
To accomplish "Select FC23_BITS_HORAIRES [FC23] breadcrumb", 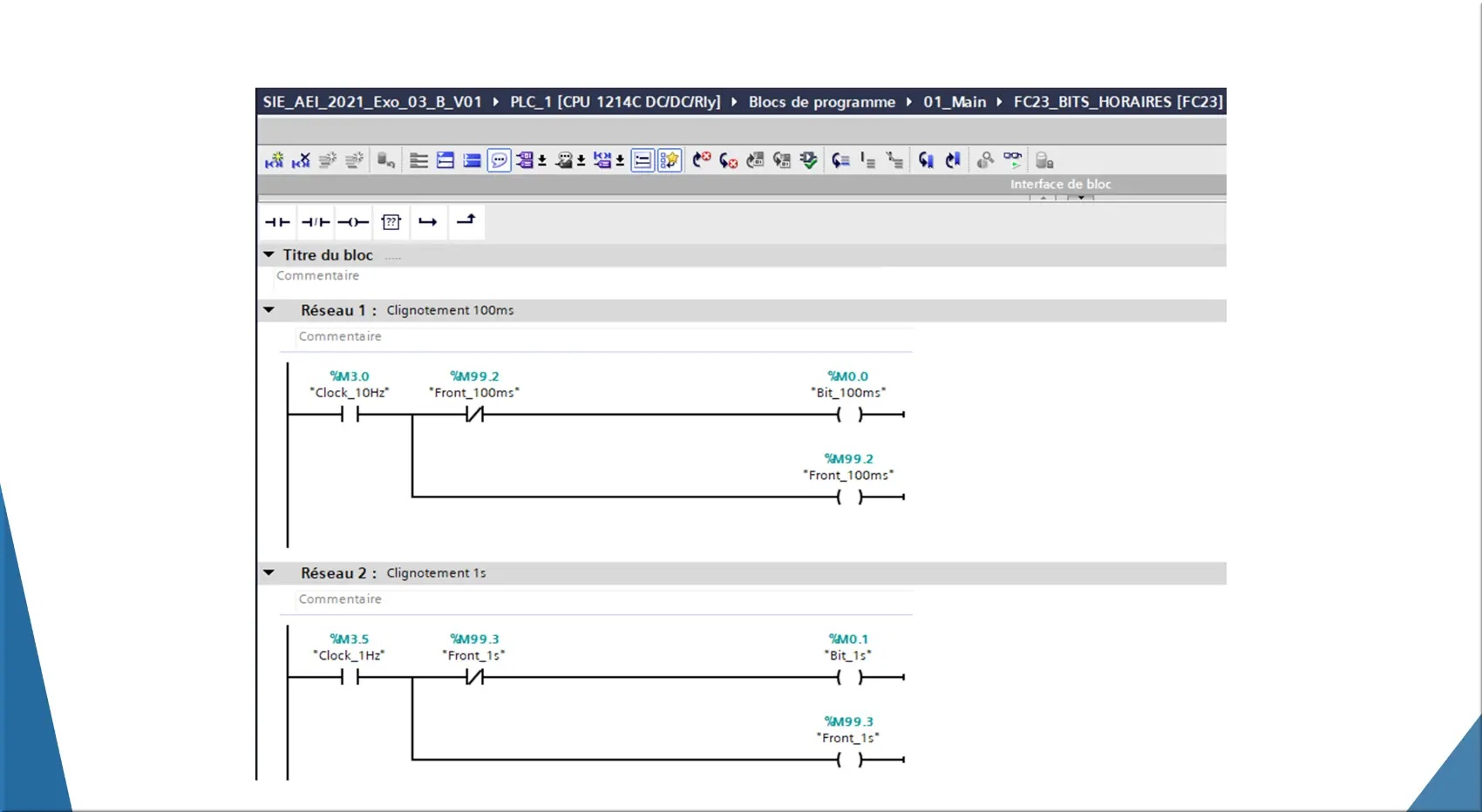I will click(x=1118, y=102).
